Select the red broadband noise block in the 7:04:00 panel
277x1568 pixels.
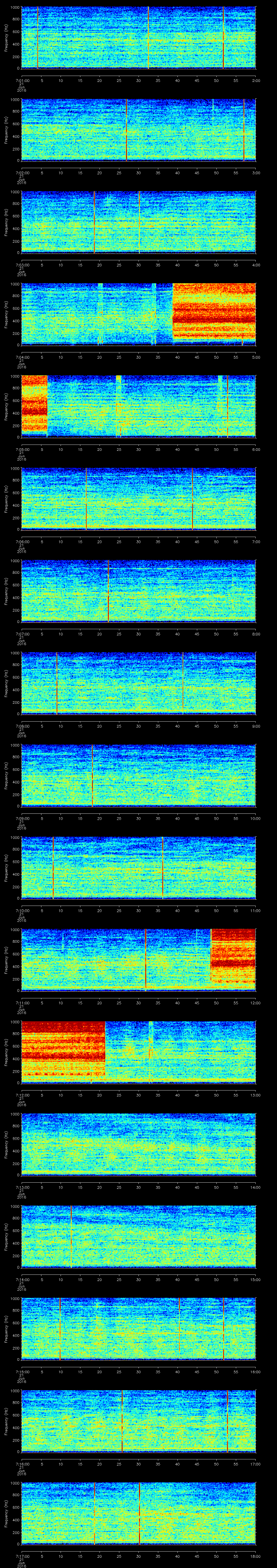214,312
